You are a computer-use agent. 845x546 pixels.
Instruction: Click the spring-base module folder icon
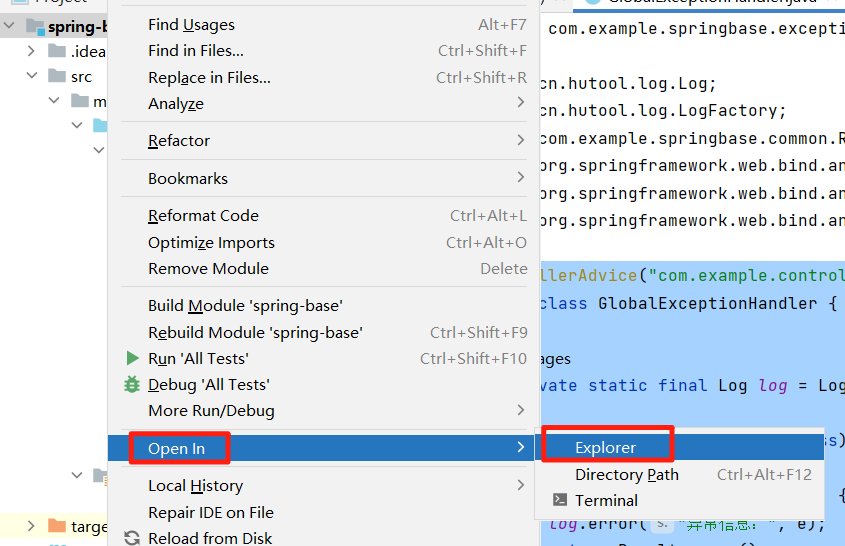(35, 26)
